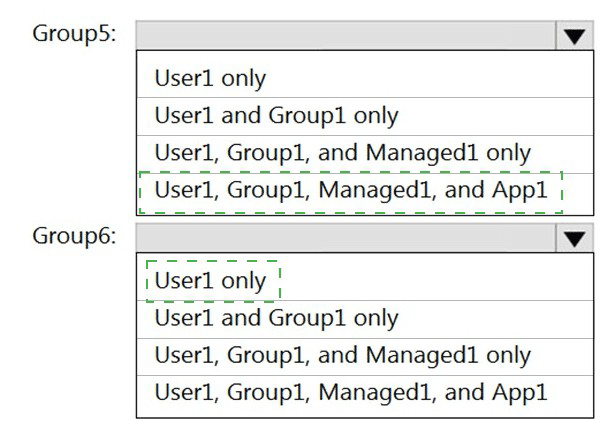
Task: Collapse the Group6 list with its triangle
Action: click(x=573, y=238)
